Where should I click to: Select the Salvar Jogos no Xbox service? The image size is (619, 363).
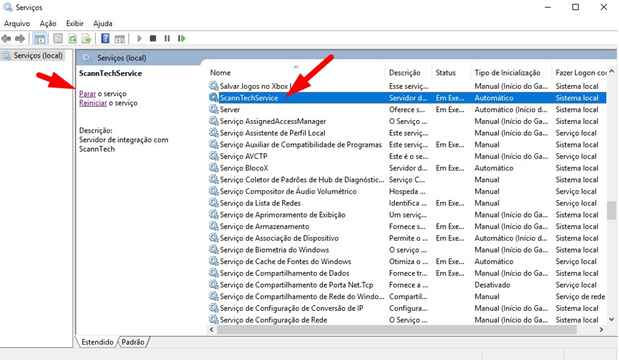click(x=407, y=86)
